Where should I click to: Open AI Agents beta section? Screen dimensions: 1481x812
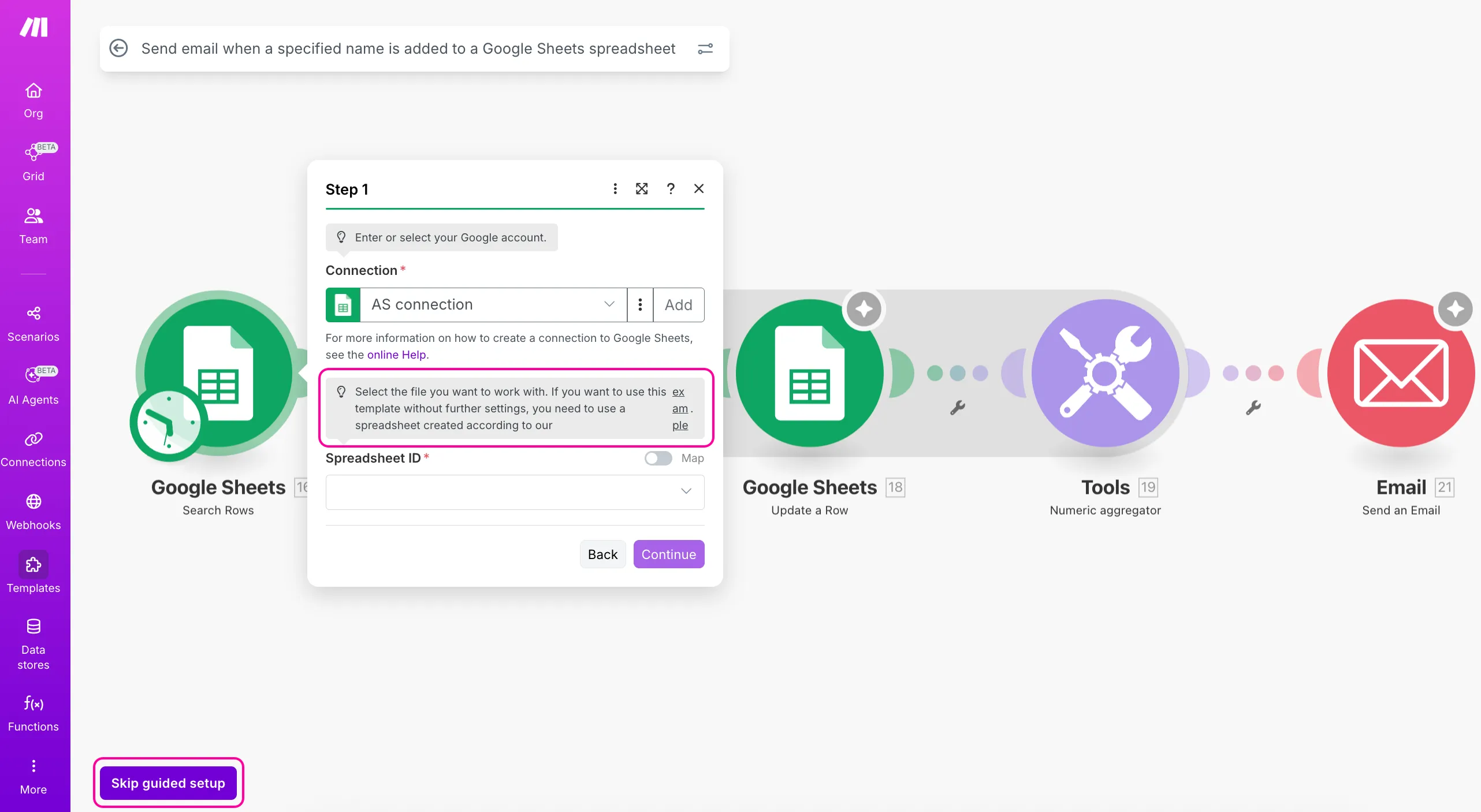(x=34, y=386)
